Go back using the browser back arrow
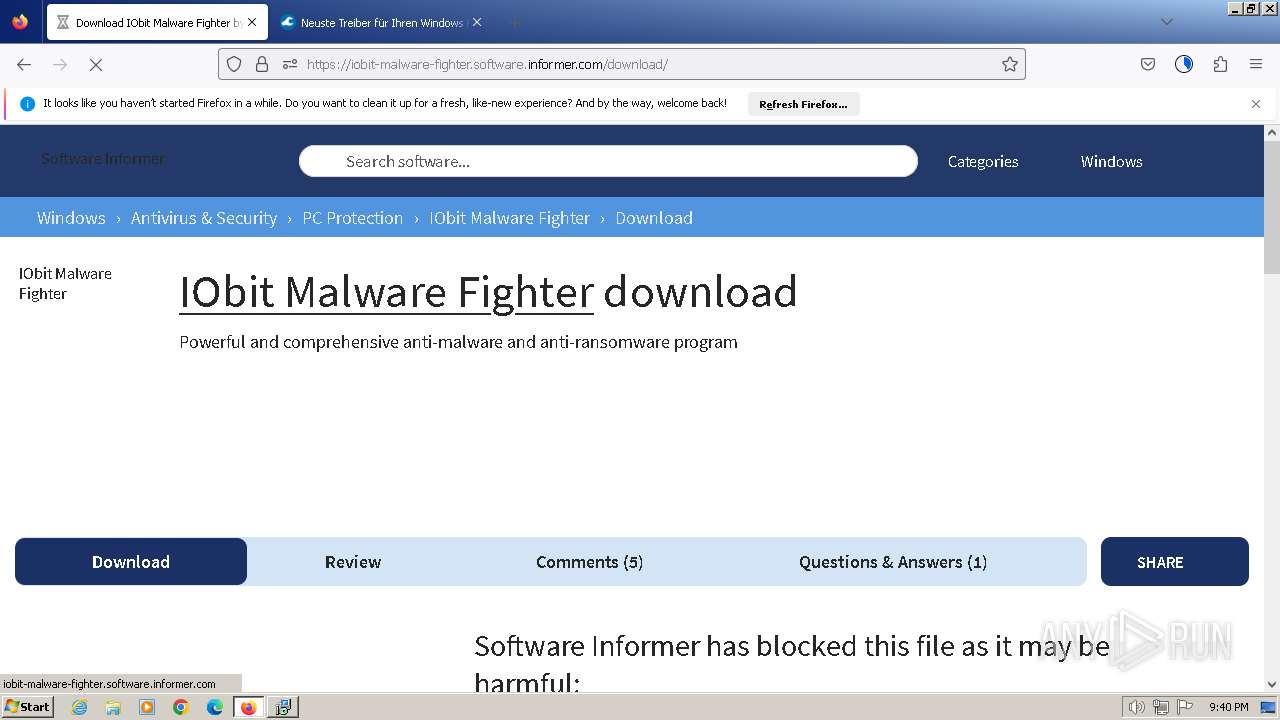The image size is (1280, 720). [24, 64]
